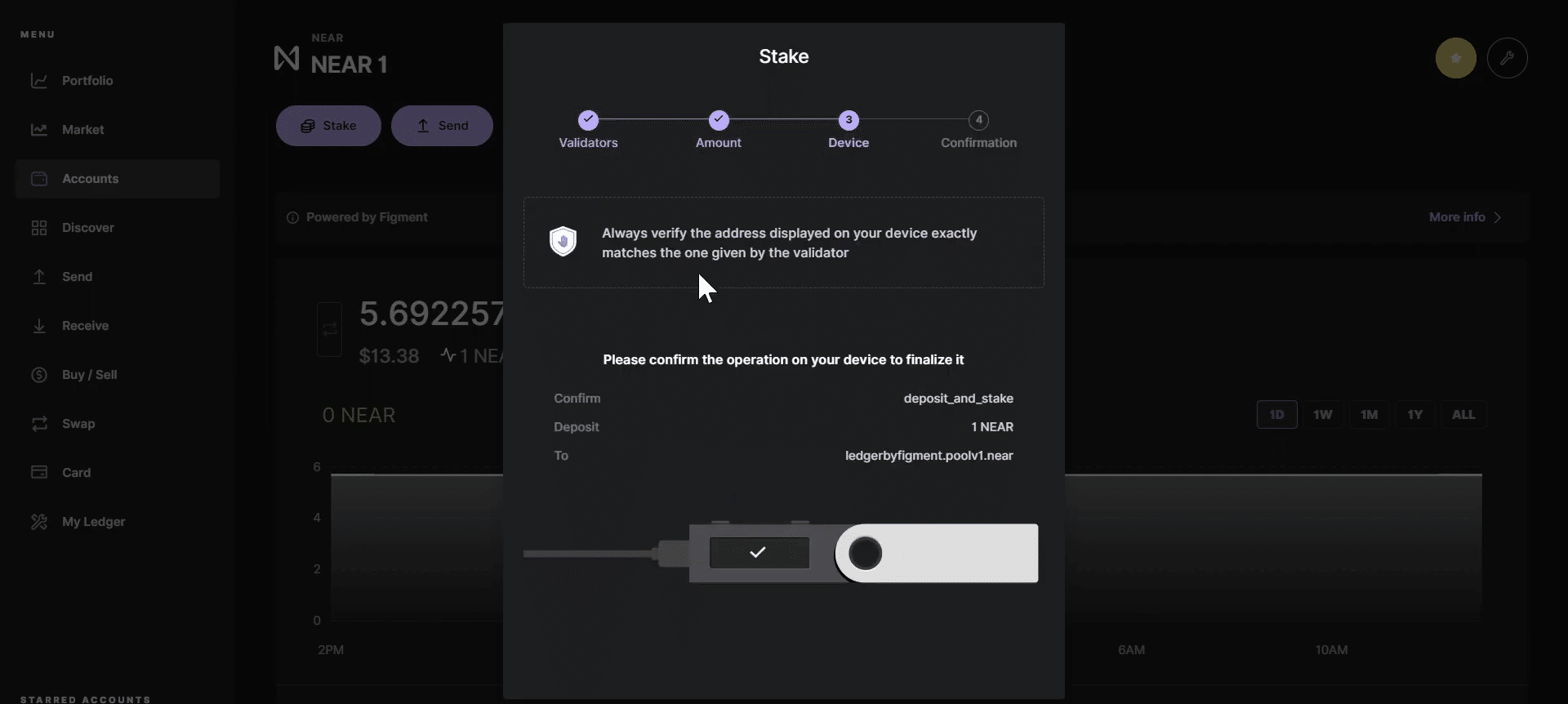The image size is (1568, 704).
Task: Click the star account button
Action: coord(1455,58)
